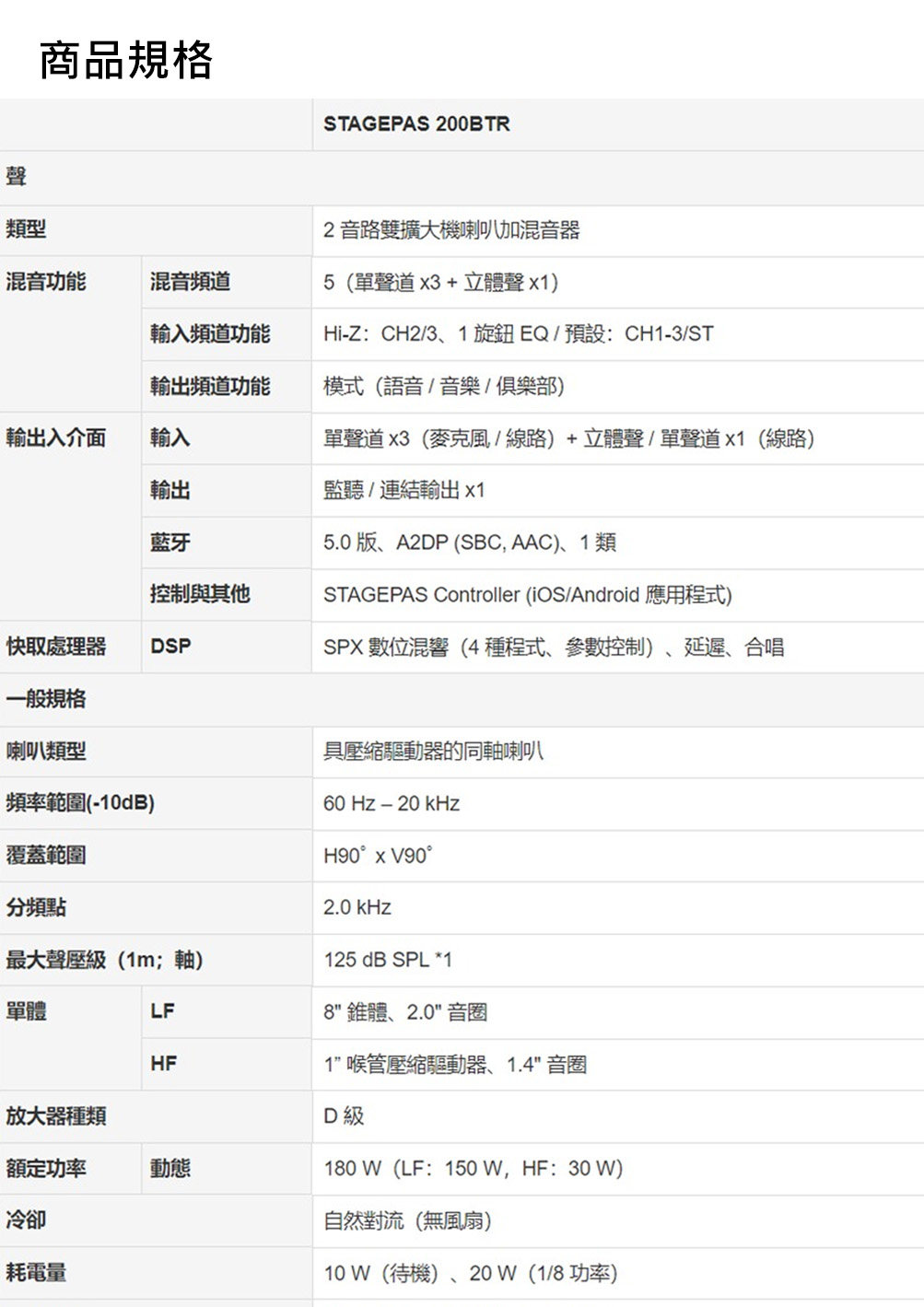Click the HF sub-label
This screenshot has height=1307, width=924.
click(x=163, y=1064)
